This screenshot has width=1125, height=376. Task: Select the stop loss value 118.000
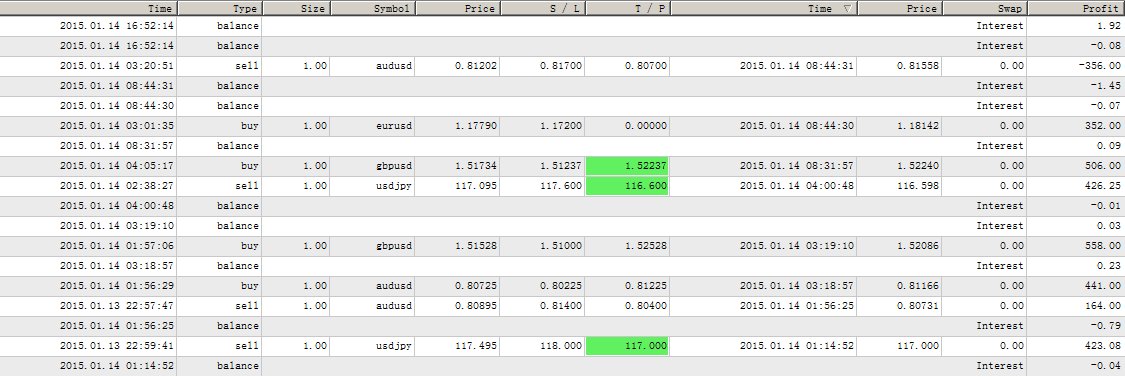(x=560, y=346)
